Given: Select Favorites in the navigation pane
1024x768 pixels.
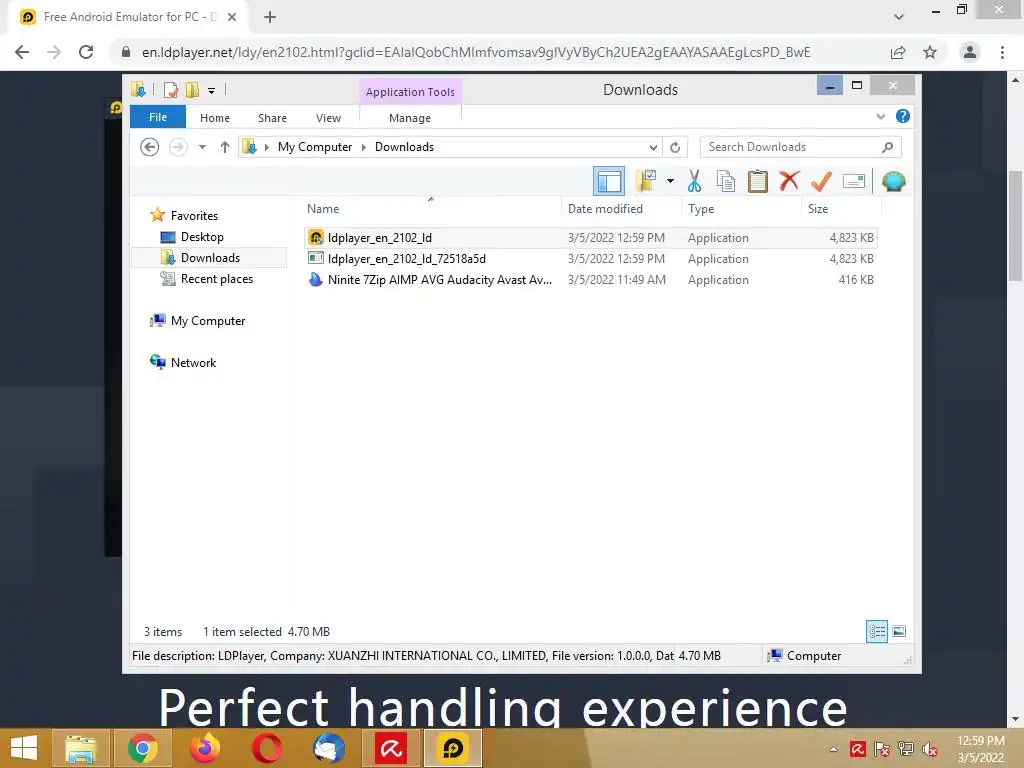Looking at the screenshot, I should (x=194, y=216).
